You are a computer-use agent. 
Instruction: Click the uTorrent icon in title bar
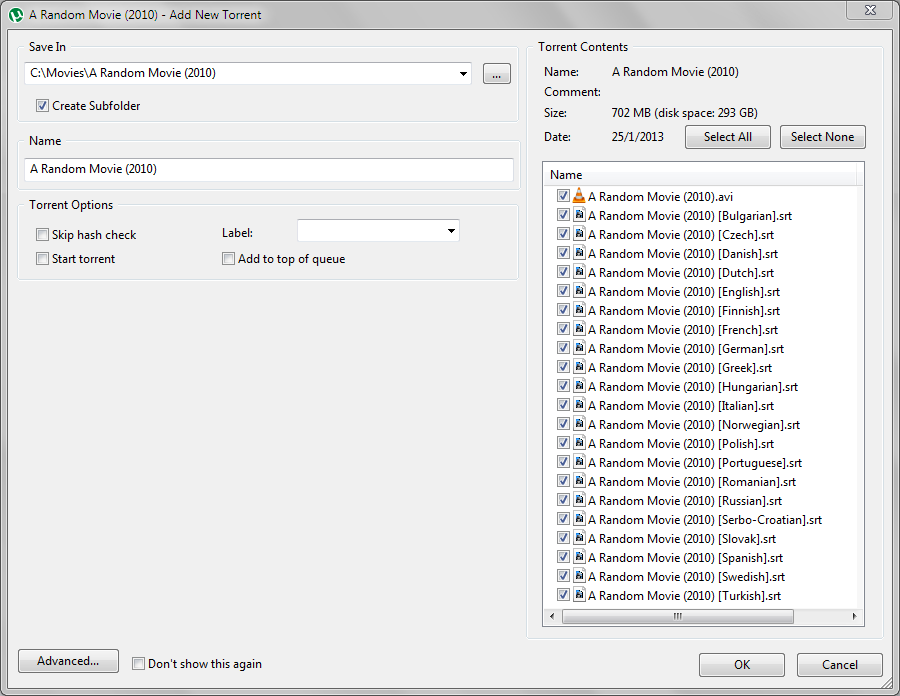point(16,15)
